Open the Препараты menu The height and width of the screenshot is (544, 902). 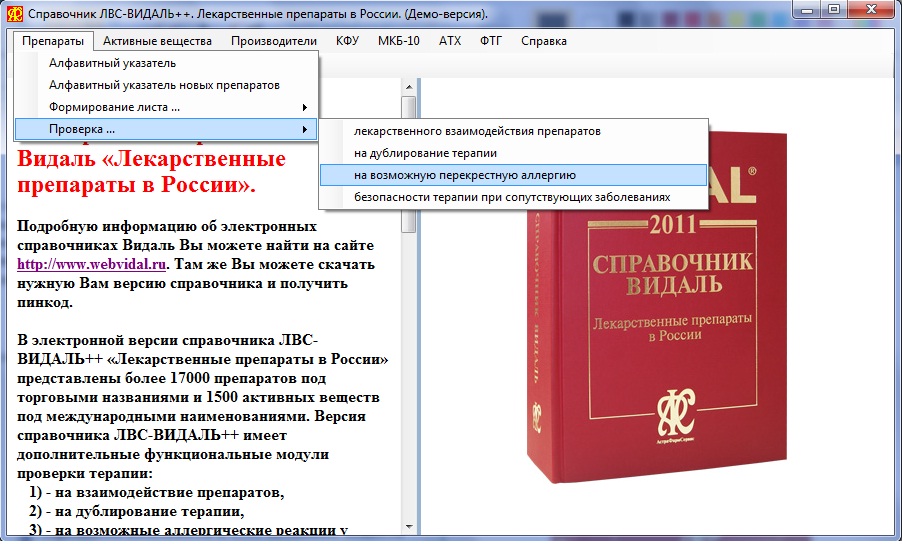[53, 41]
